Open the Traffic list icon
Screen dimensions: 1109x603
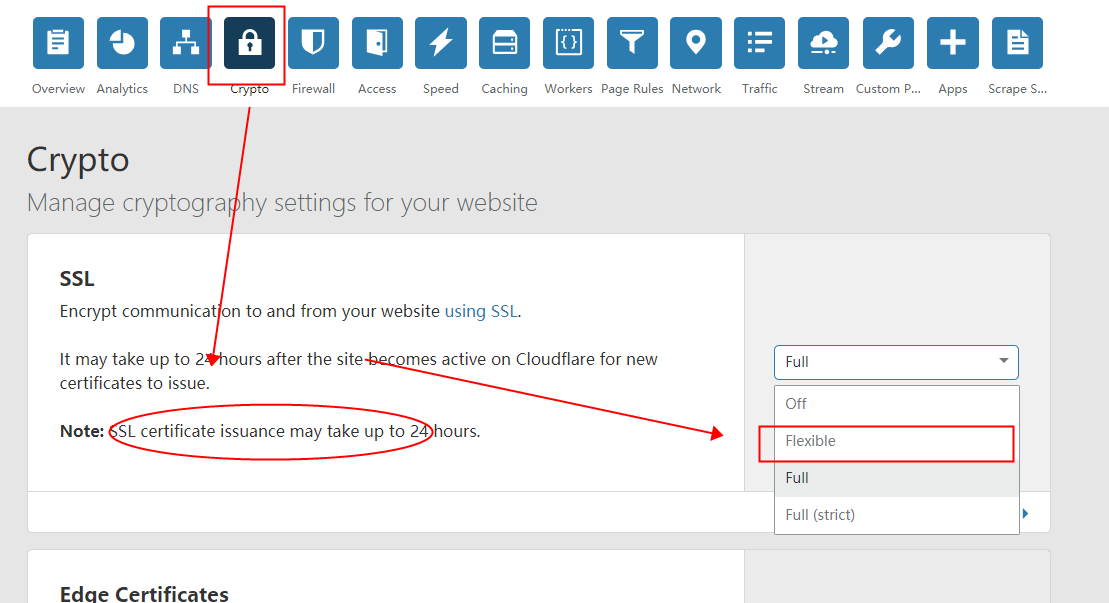[760, 43]
